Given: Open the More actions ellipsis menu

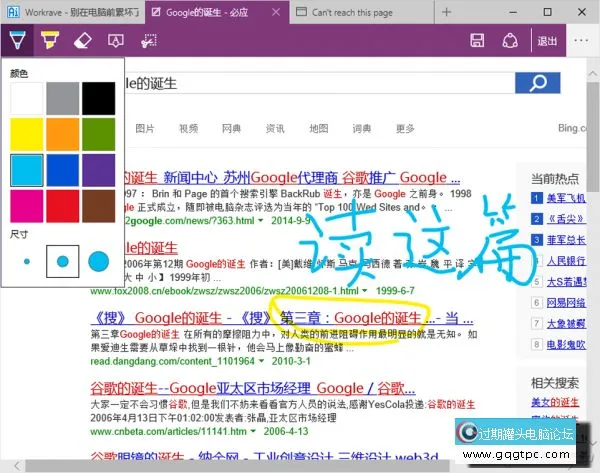Looking at the screenshot, I should pos(581,40).
